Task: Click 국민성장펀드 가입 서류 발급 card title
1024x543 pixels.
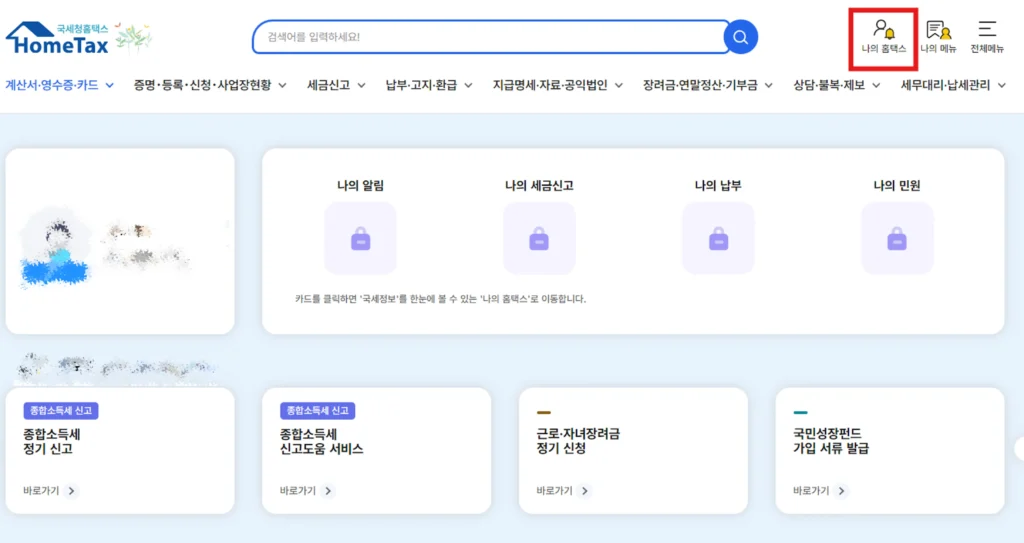Action: [831, 441]
